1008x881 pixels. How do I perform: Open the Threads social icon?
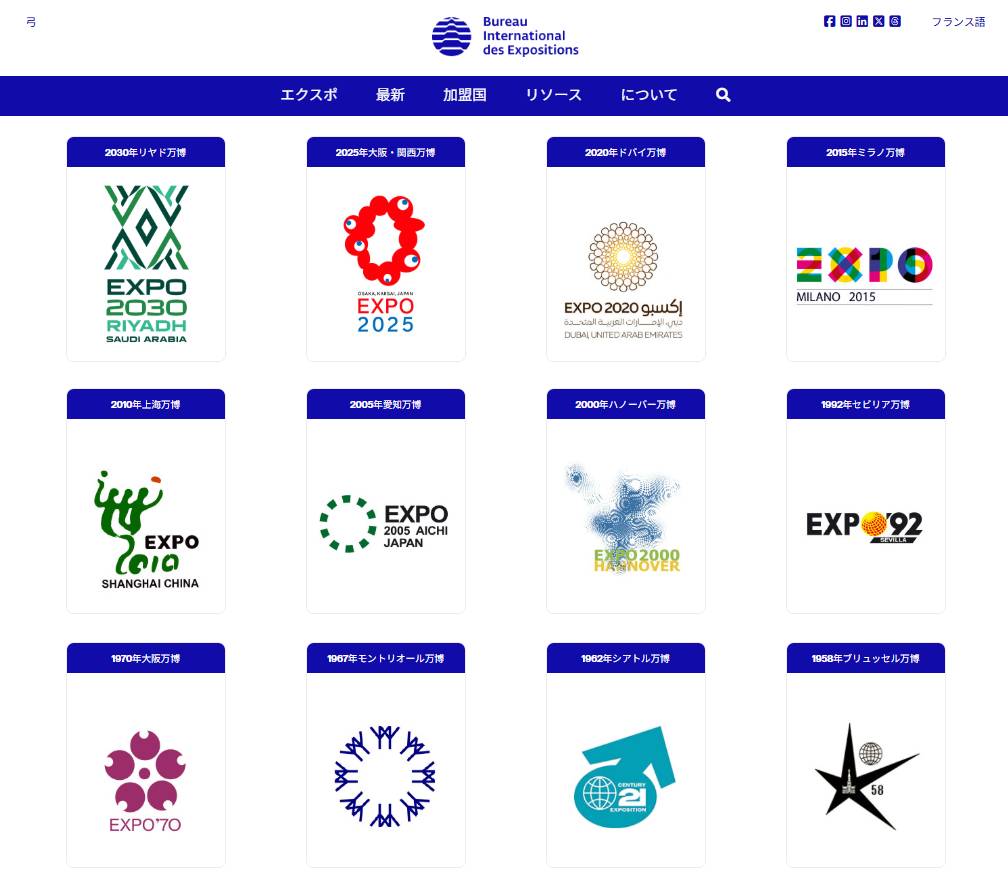[x=895, y=21]
